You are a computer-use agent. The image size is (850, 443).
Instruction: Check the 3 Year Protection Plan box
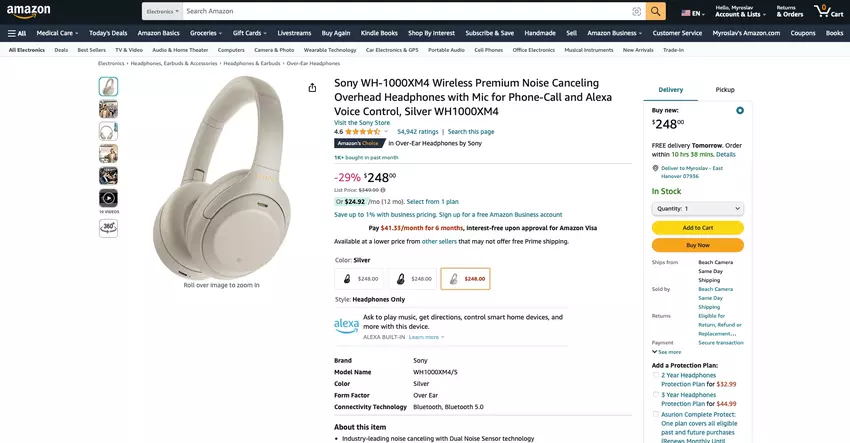[656, 394]
